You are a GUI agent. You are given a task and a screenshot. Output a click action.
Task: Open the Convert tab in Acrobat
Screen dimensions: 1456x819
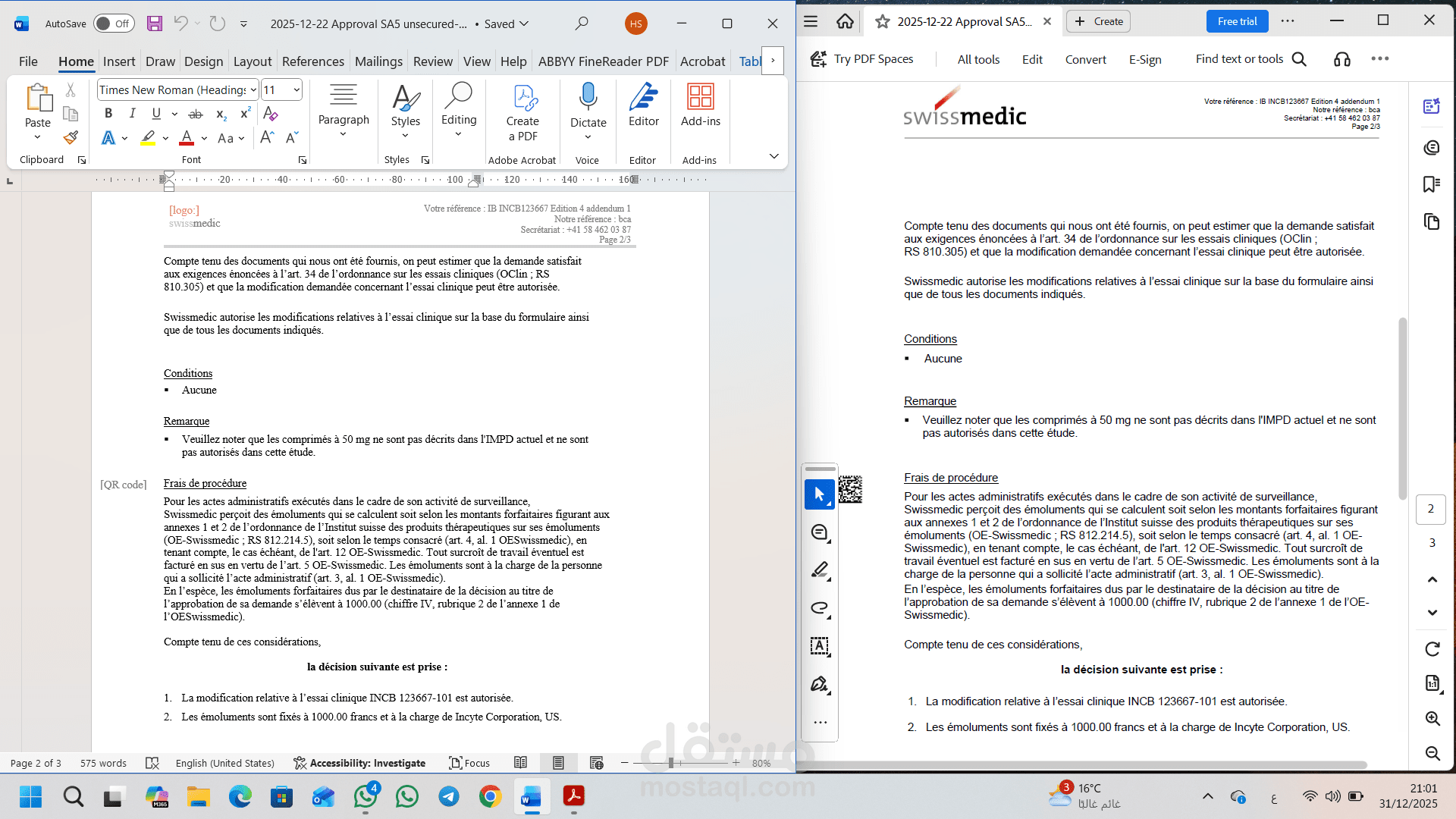tap(1085, 59)
